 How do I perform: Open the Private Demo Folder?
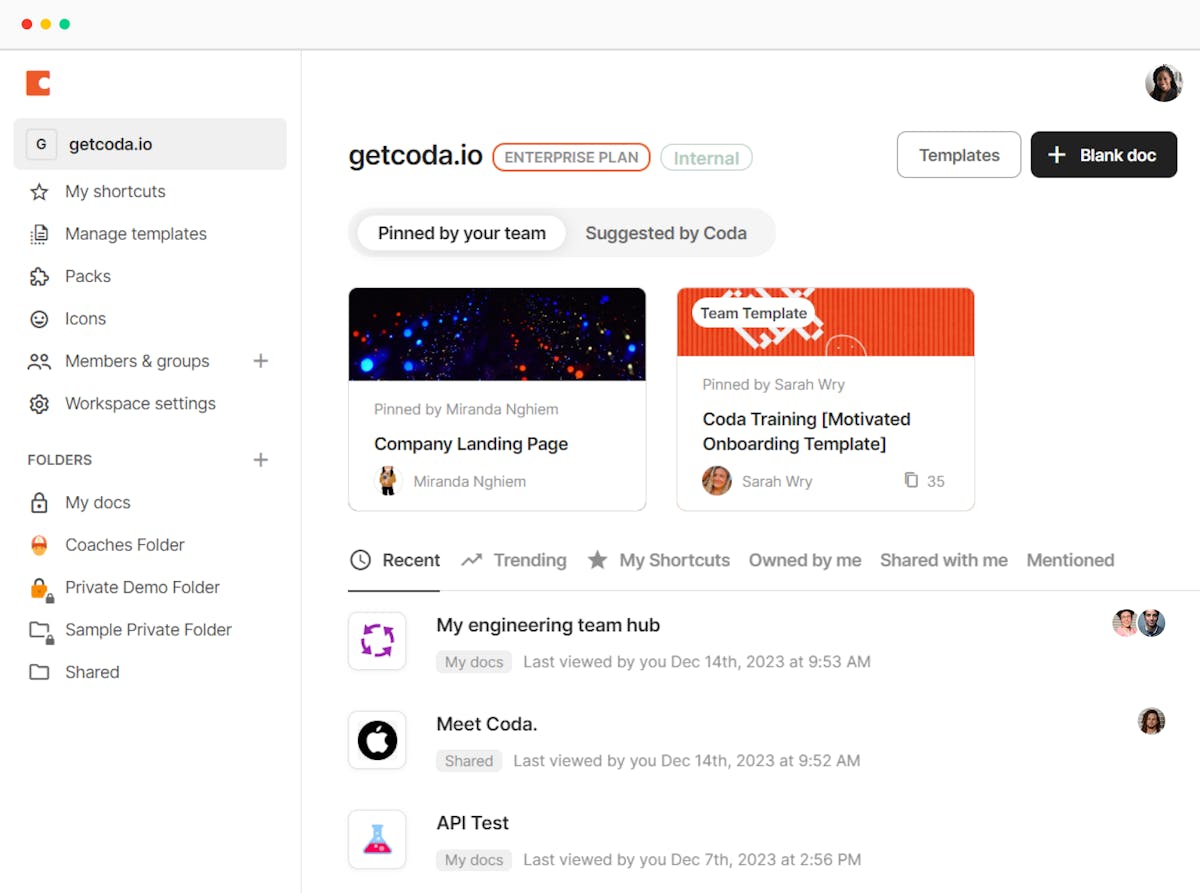pyautogui.click(x=142, y=588)
